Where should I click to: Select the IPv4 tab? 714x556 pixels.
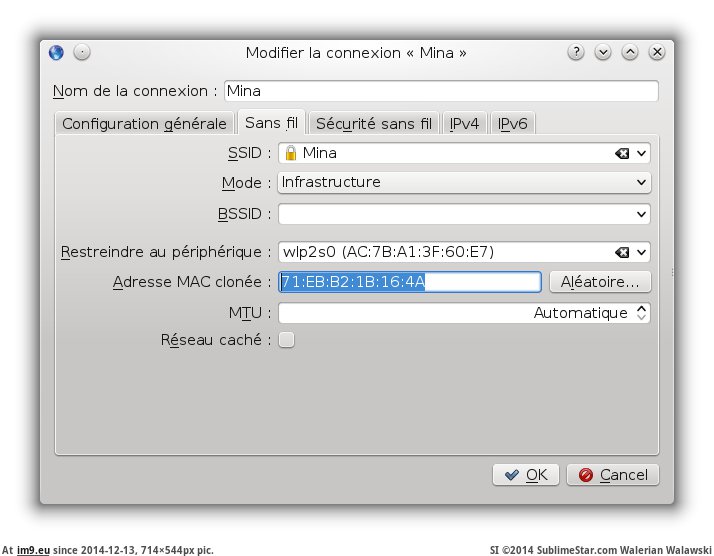pyautogui.click(x=464, y=124)
